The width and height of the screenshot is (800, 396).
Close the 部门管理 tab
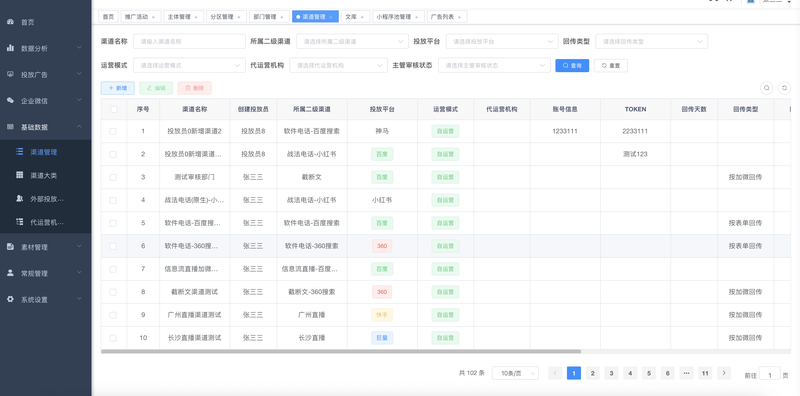[282, 17]
